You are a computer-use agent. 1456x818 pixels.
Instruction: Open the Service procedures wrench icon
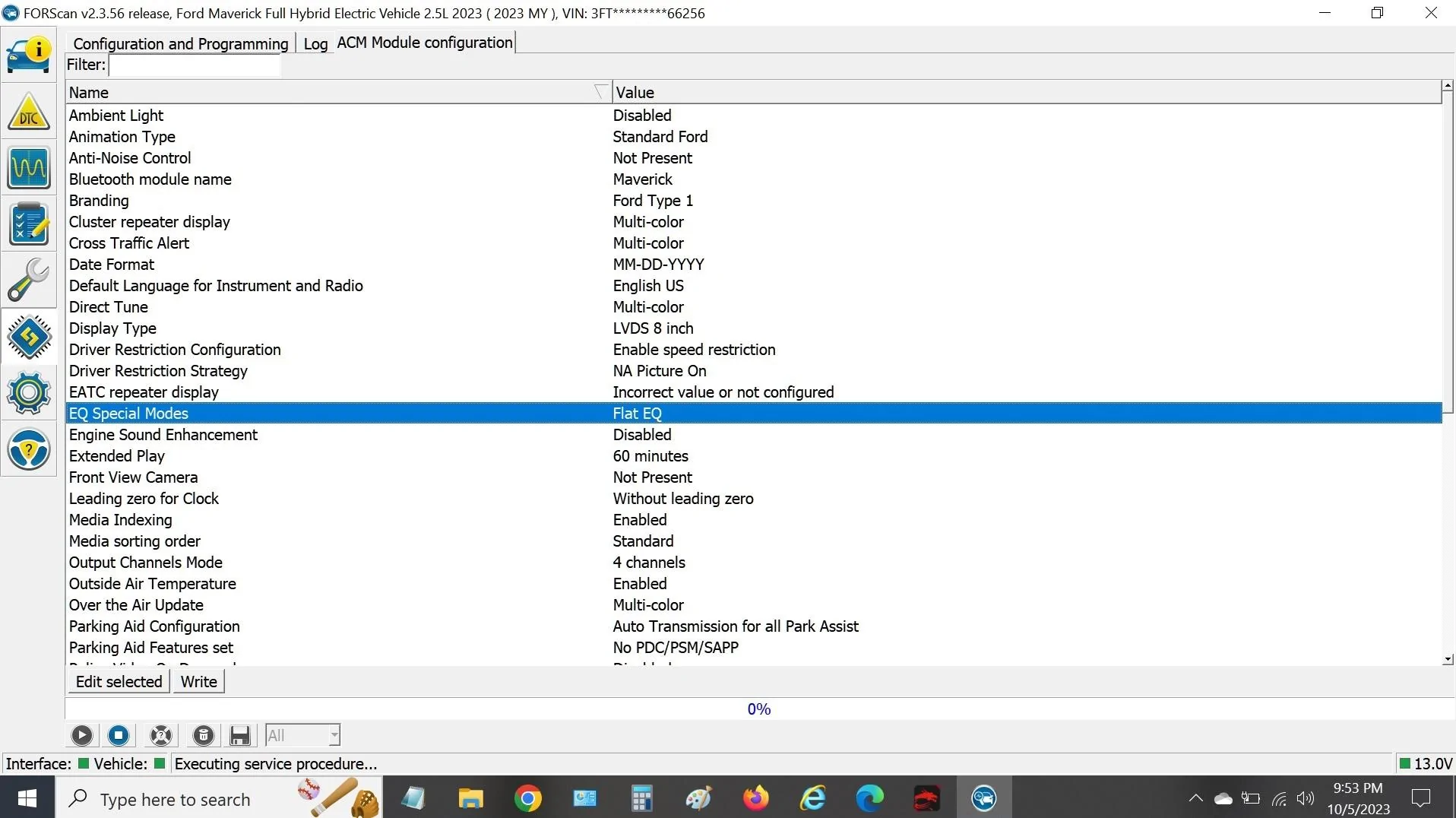coord(29,280)
